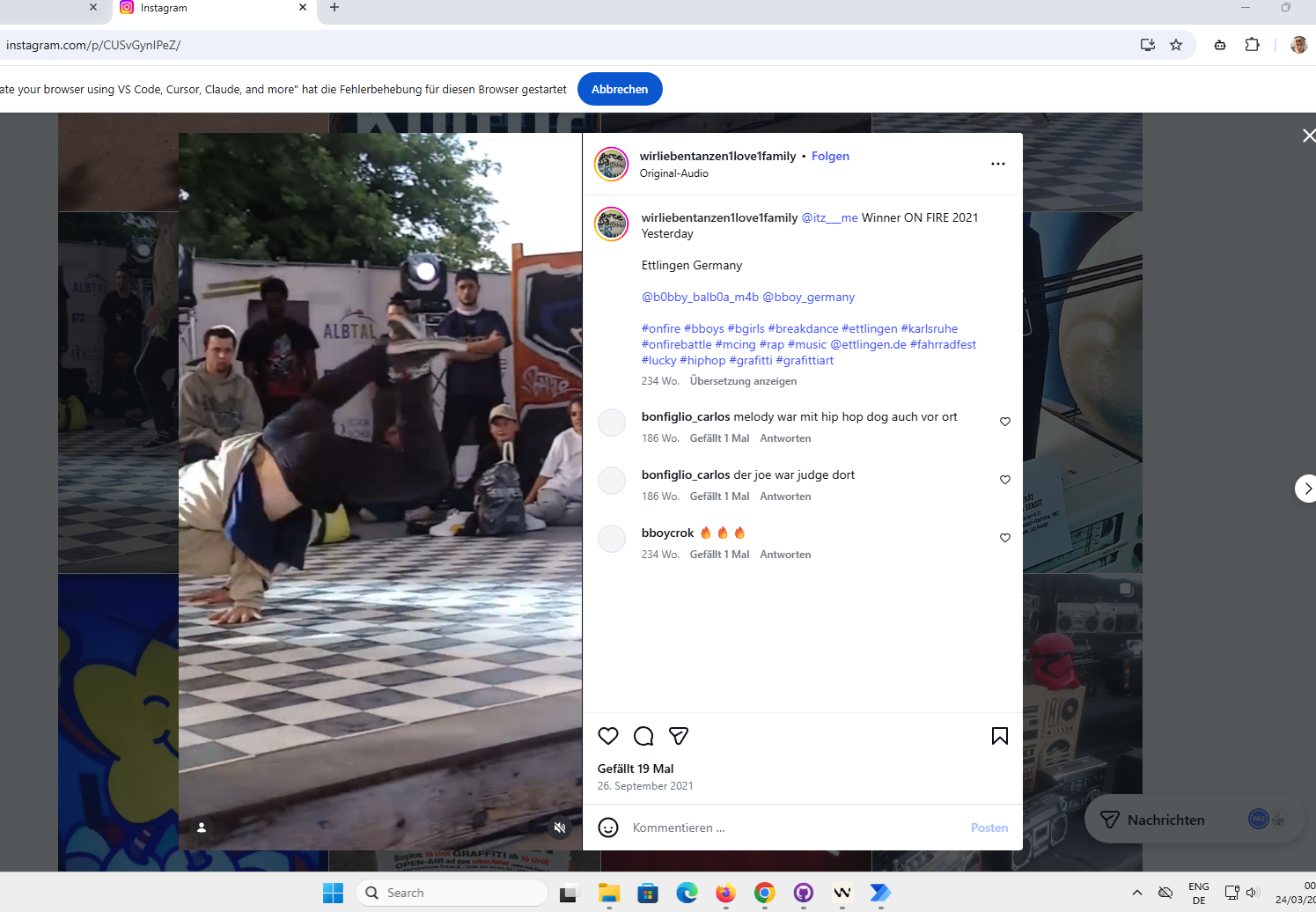Save post with the bookmark icon
Image resolution: width=1316 pixels, height=912 pixels.
tap(1000, 736)
